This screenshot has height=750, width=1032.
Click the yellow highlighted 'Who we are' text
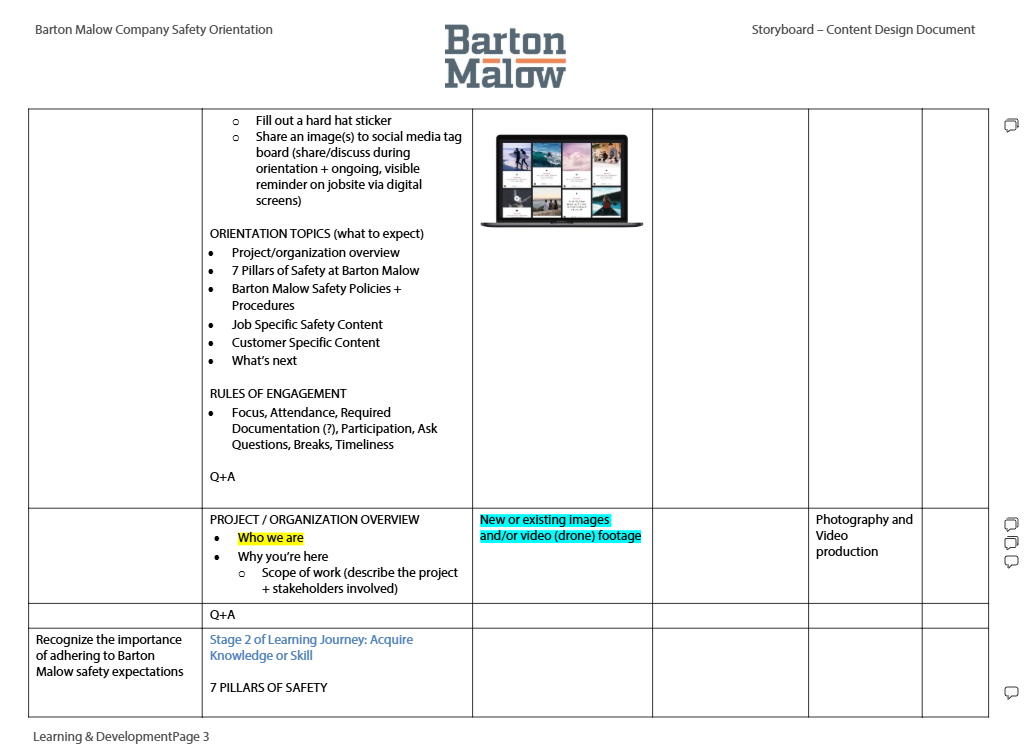click(271, 538)
